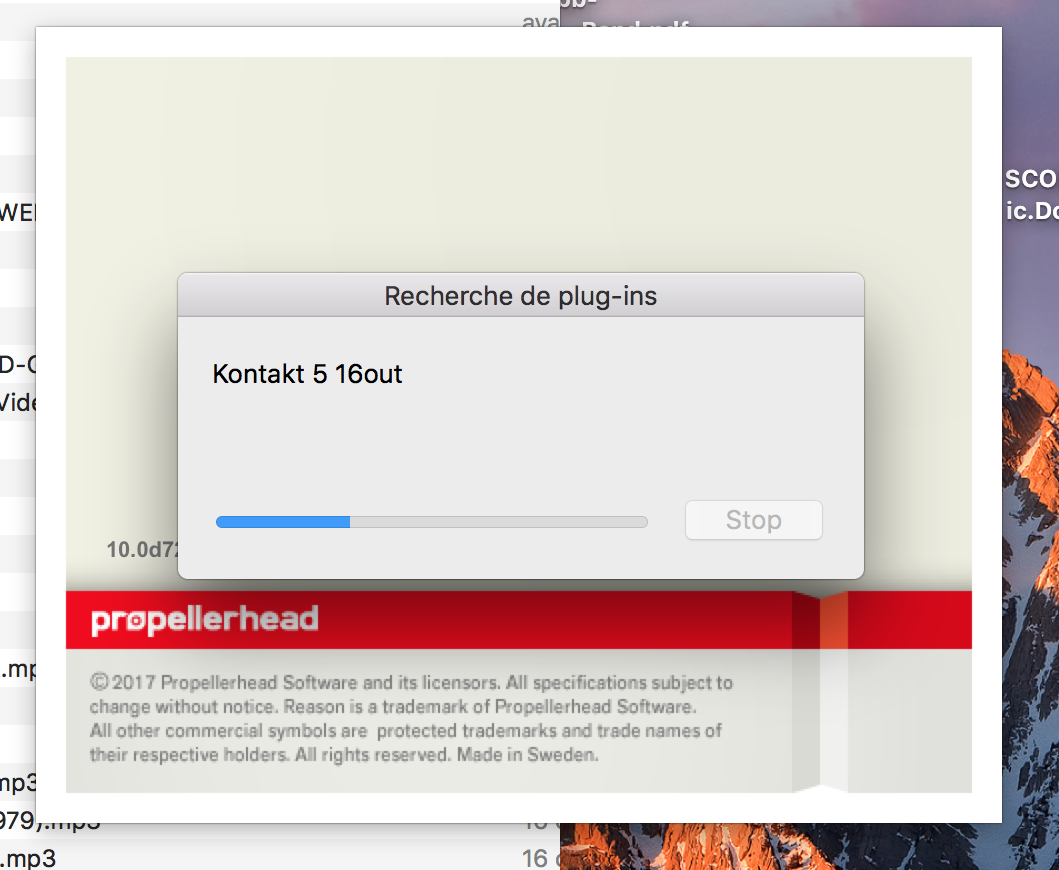Screen dimensions: 1059x870
Task: Click the plug-in scan progress bar
Action: pos(432,521)
